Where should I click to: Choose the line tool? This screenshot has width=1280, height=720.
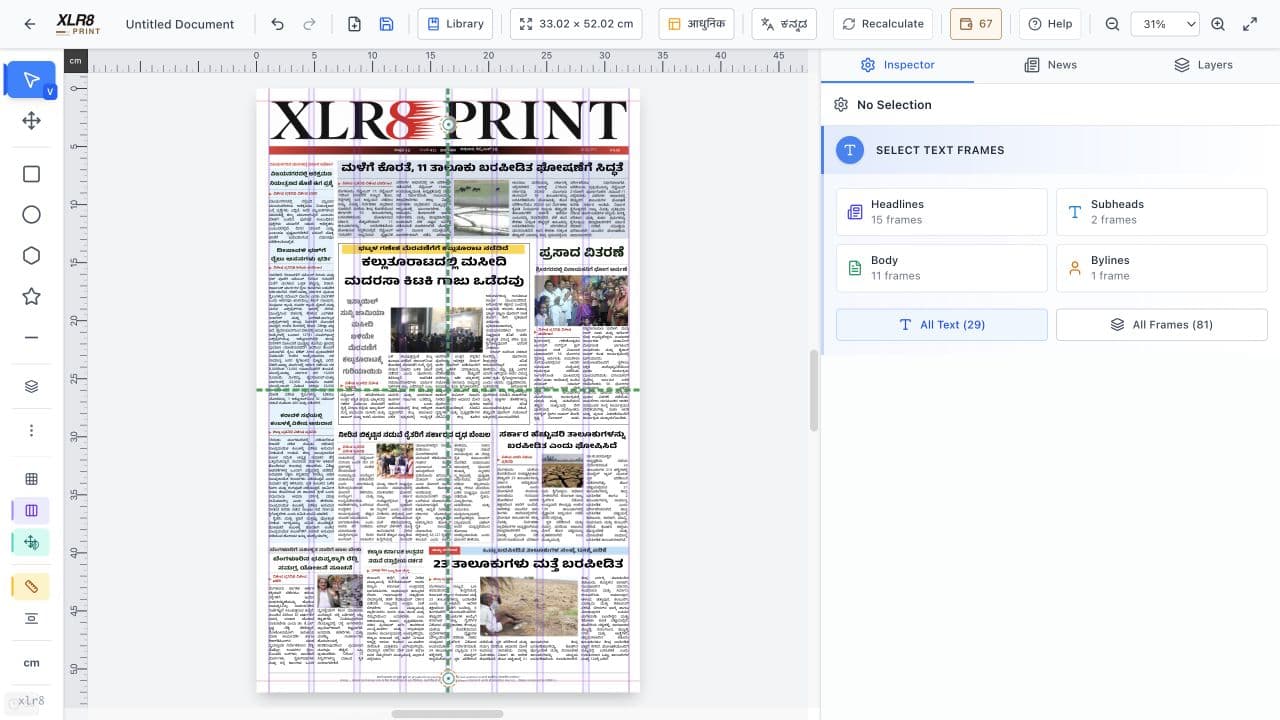[x=31, y=337]
